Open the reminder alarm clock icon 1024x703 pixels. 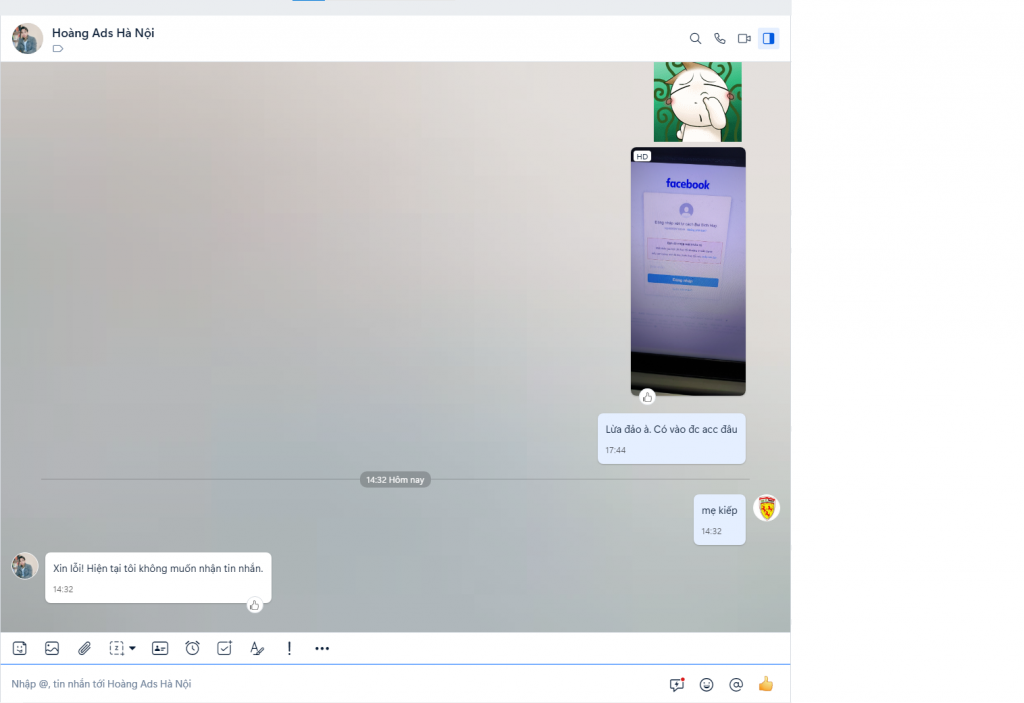click(192, 648)
